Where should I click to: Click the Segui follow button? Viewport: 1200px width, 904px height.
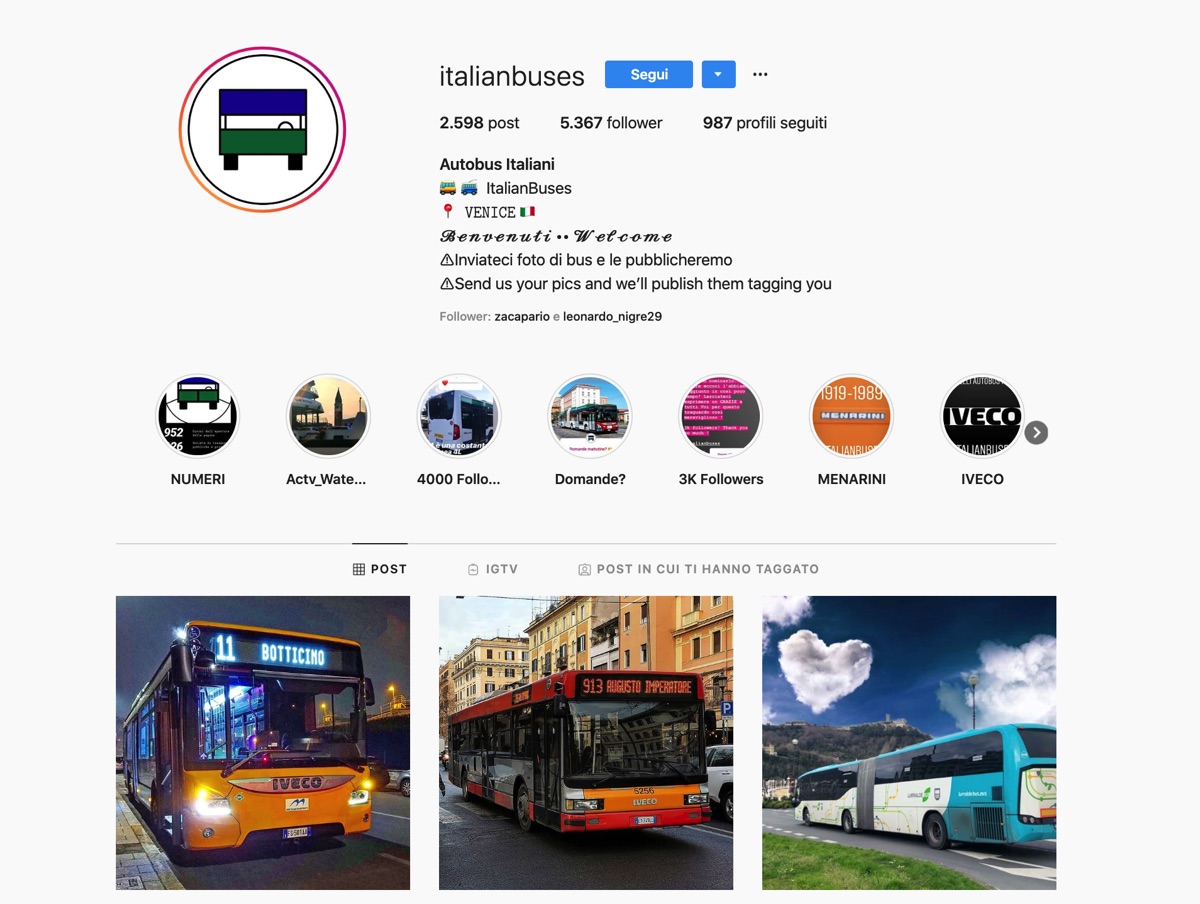point(649,75)
